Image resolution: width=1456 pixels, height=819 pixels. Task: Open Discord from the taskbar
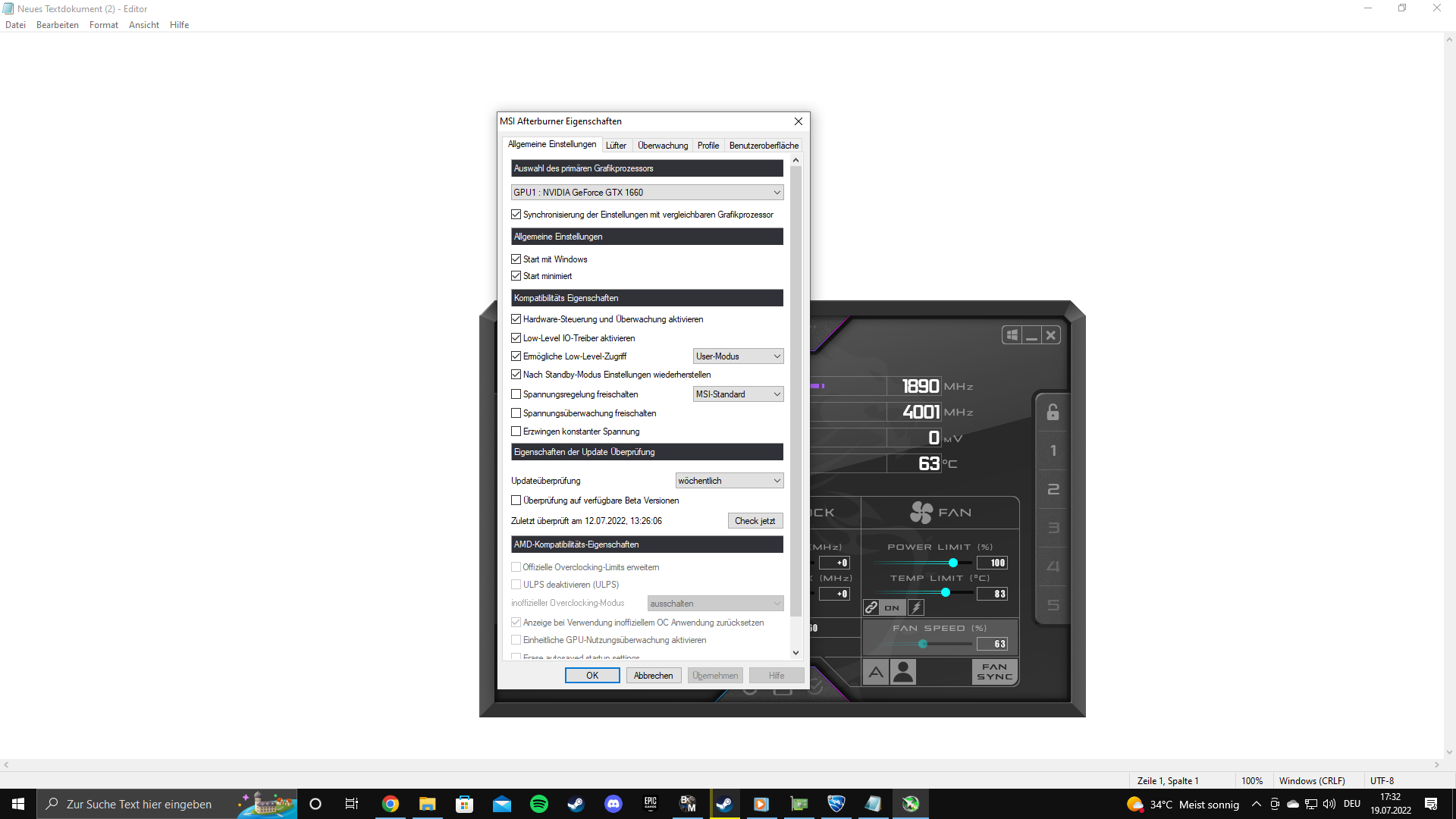point(613,804)
